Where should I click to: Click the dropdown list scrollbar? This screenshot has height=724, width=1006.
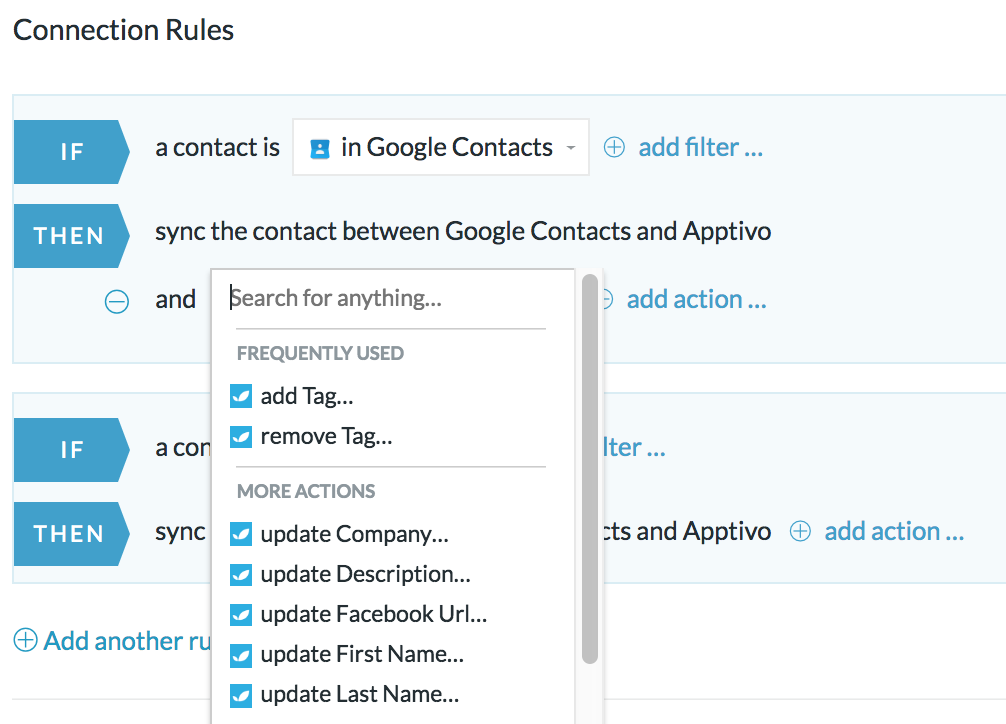click(590, 469)
